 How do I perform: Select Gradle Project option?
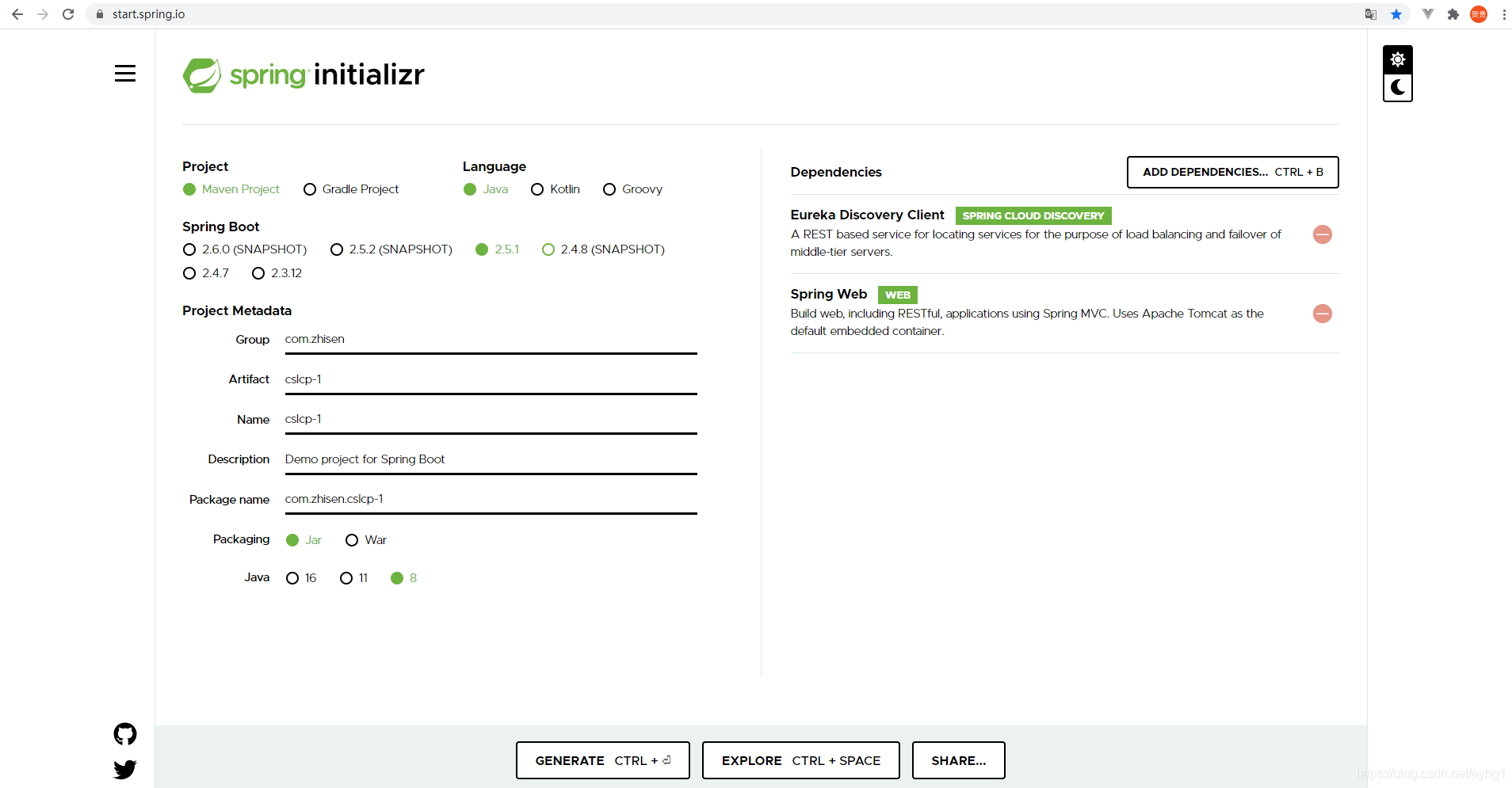point(351,189)
